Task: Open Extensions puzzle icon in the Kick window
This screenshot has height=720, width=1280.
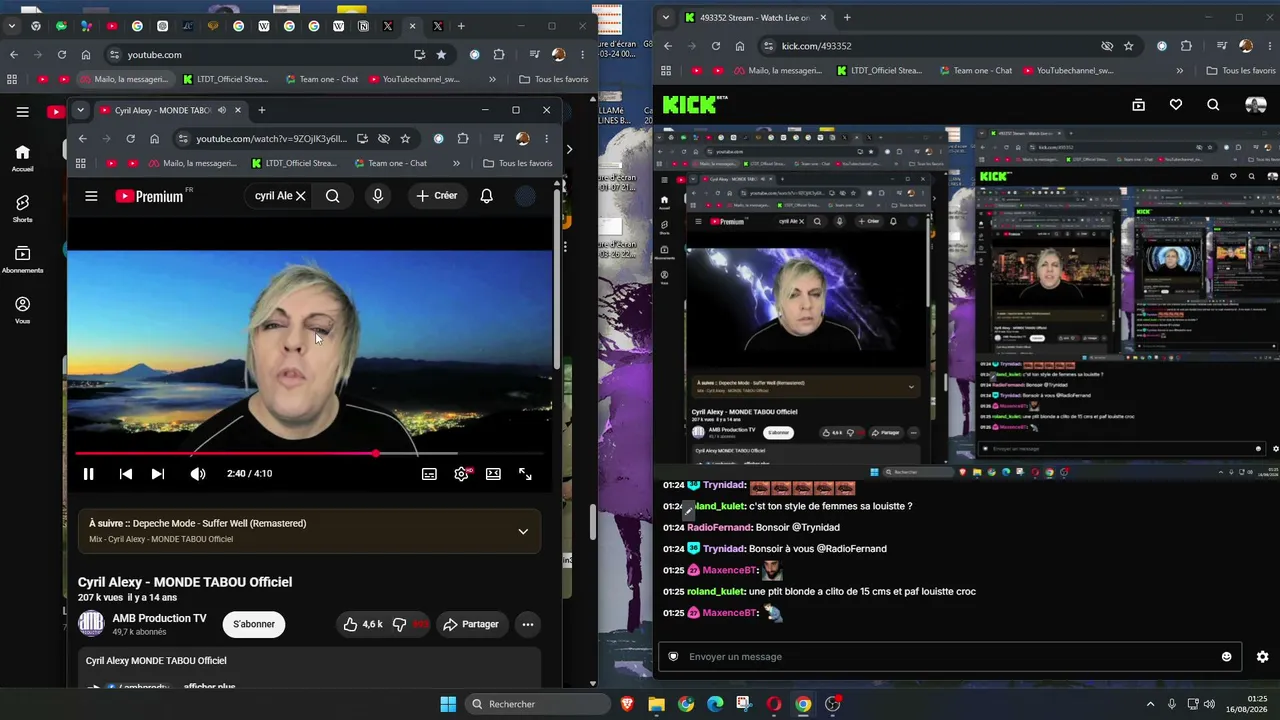Action: pos(1186,46)
